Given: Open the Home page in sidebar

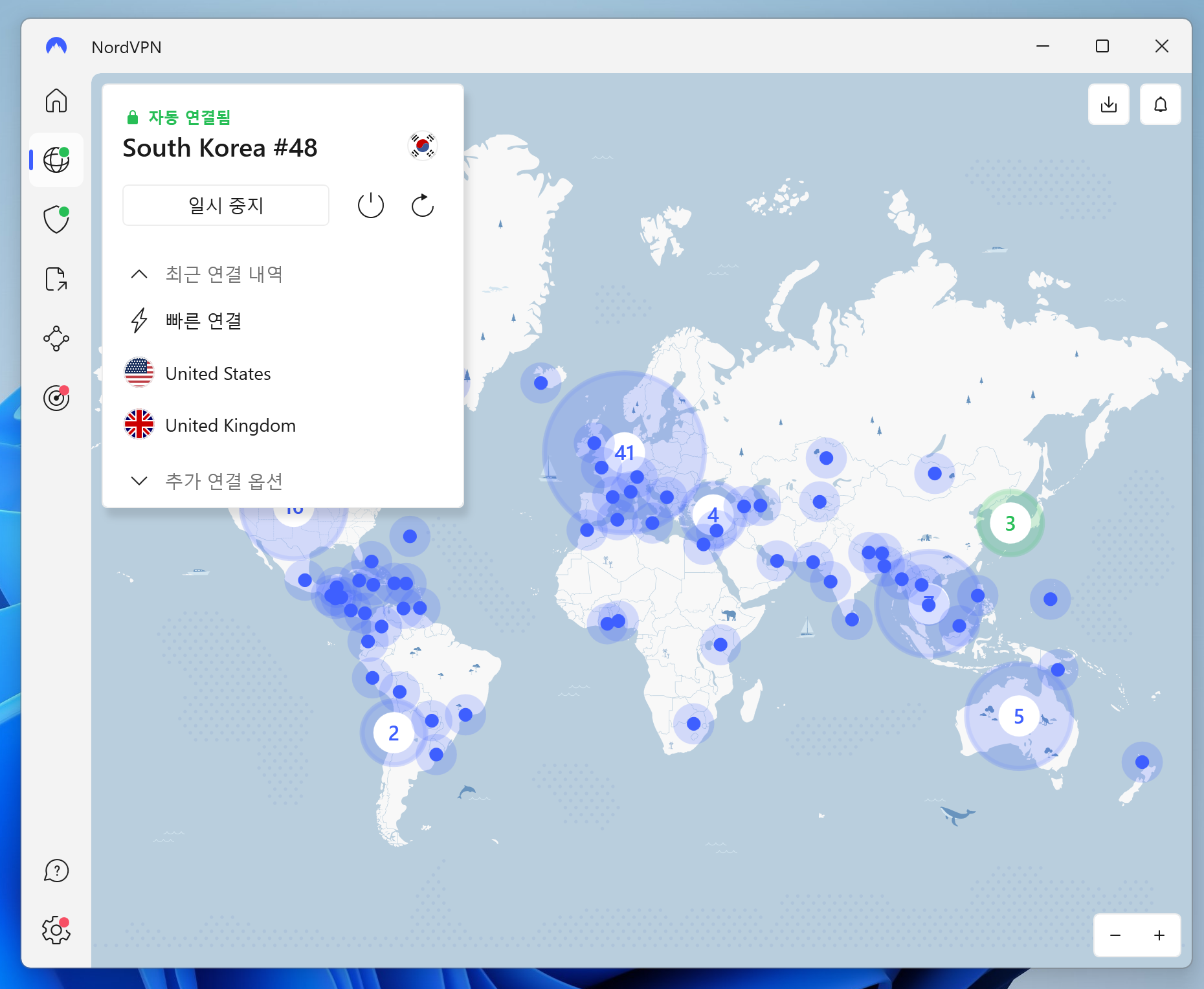Looking at the screenshot, I should point(56,100).
